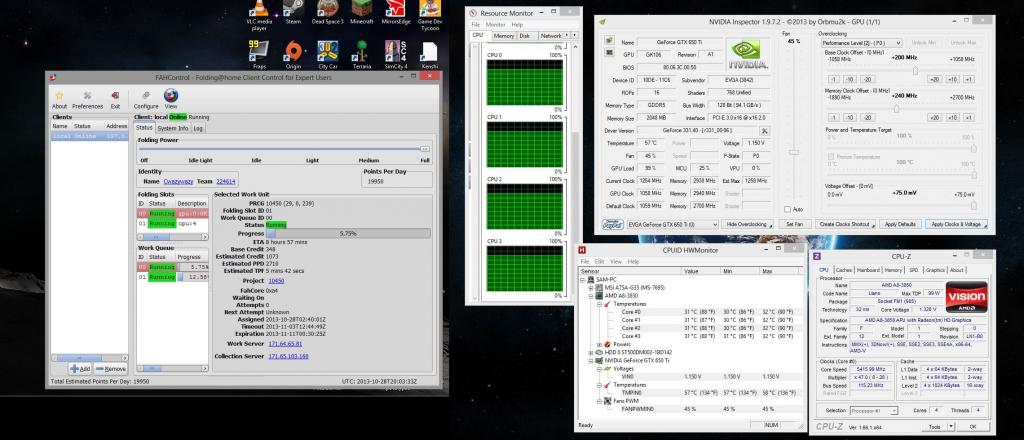Screen dimensions: 1024x440
Task: Collapse the NVIDIA GeForce GTX 650 Ti node
Action: coord(591,360)
